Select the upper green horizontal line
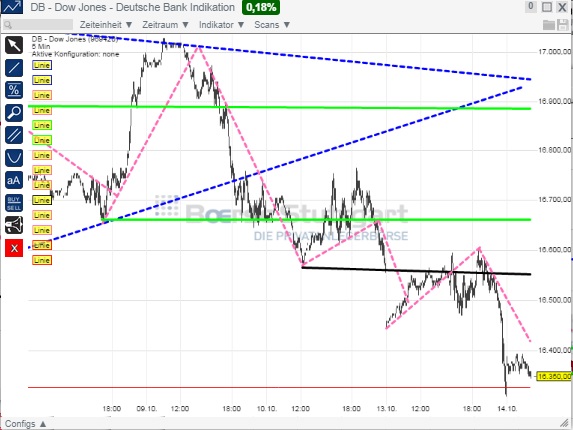The image size is (573, 430). click(x=279, y=107)
